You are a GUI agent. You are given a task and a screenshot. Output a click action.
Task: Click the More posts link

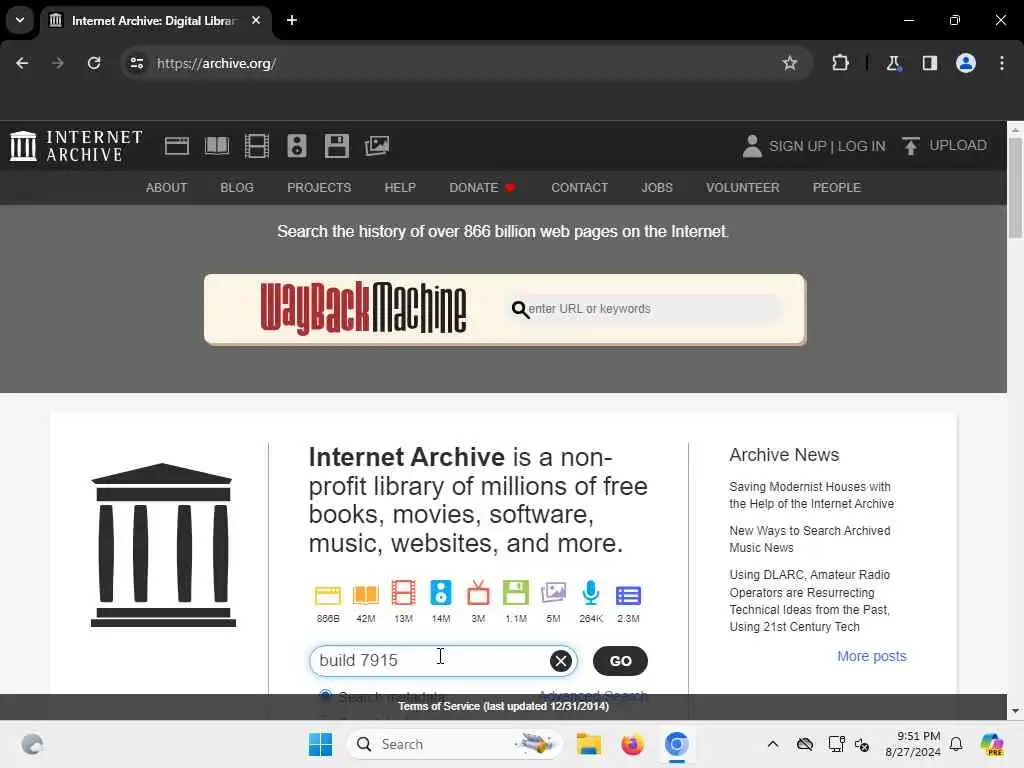pos(872,656)
